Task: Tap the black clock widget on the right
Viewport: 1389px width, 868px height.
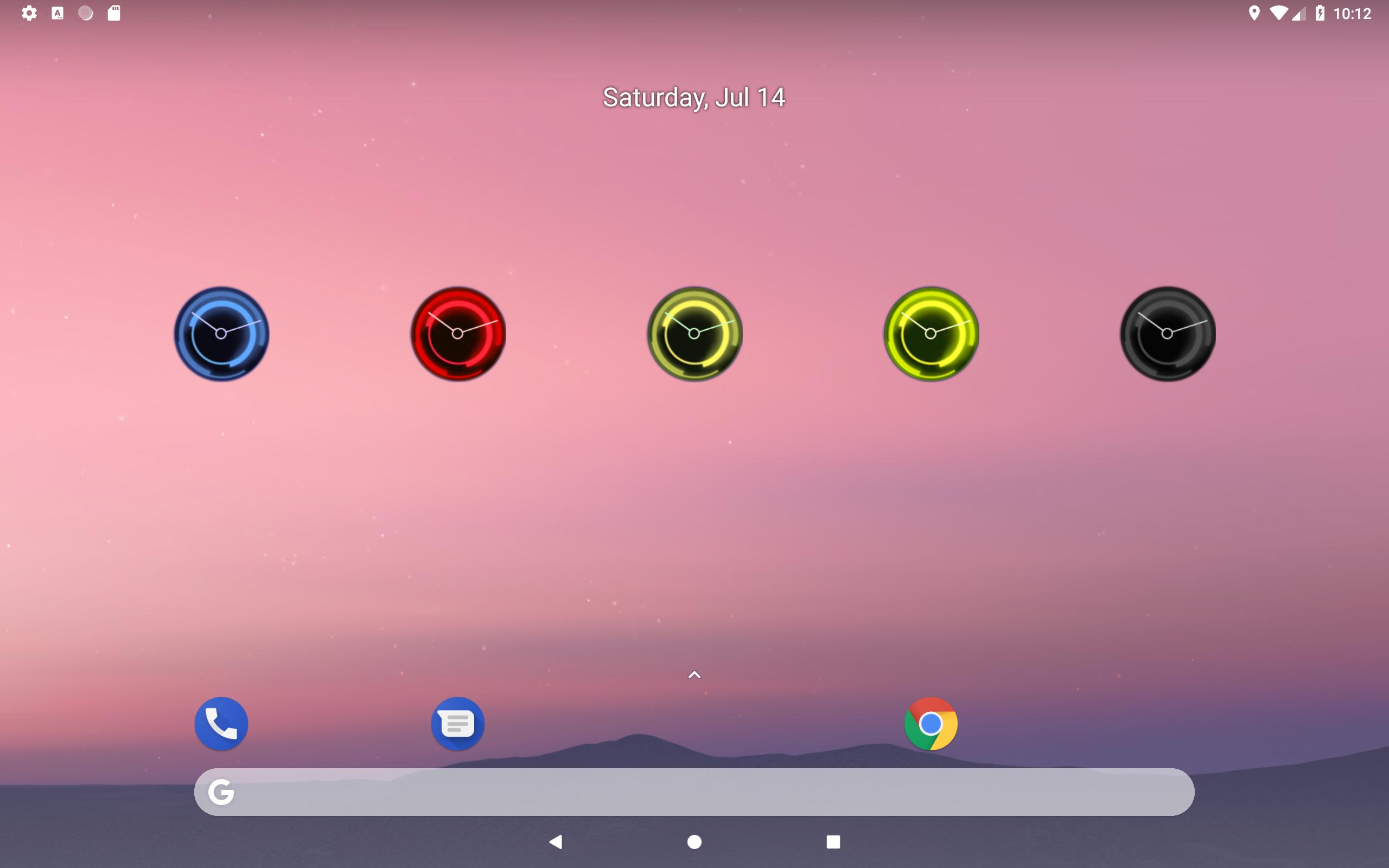Action: tap(1168, 334)
